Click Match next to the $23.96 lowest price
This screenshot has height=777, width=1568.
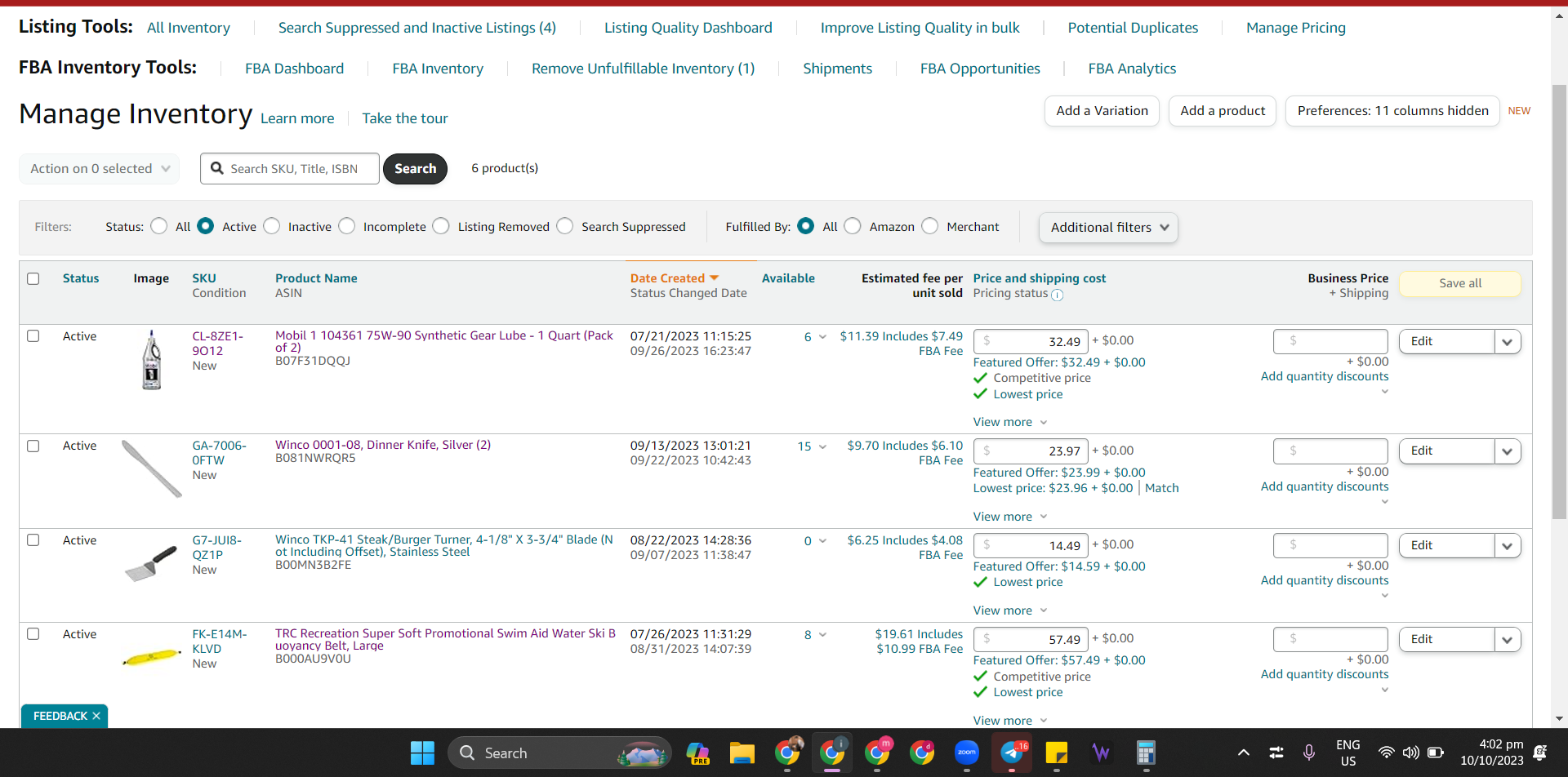1162,488
